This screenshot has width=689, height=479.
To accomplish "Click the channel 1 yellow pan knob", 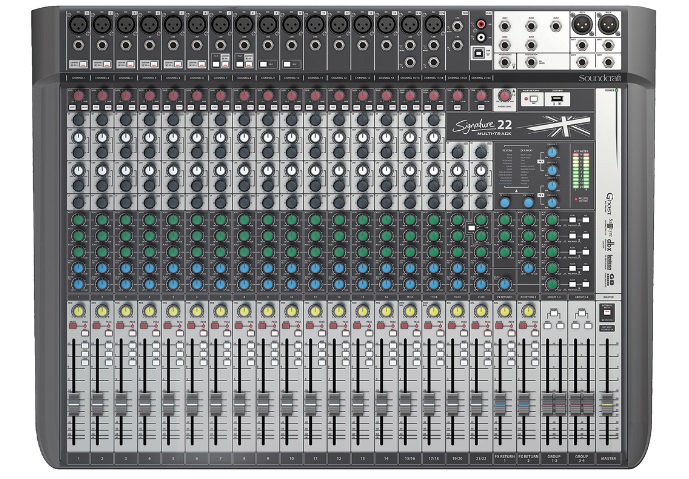I will [x=77, y=311].
